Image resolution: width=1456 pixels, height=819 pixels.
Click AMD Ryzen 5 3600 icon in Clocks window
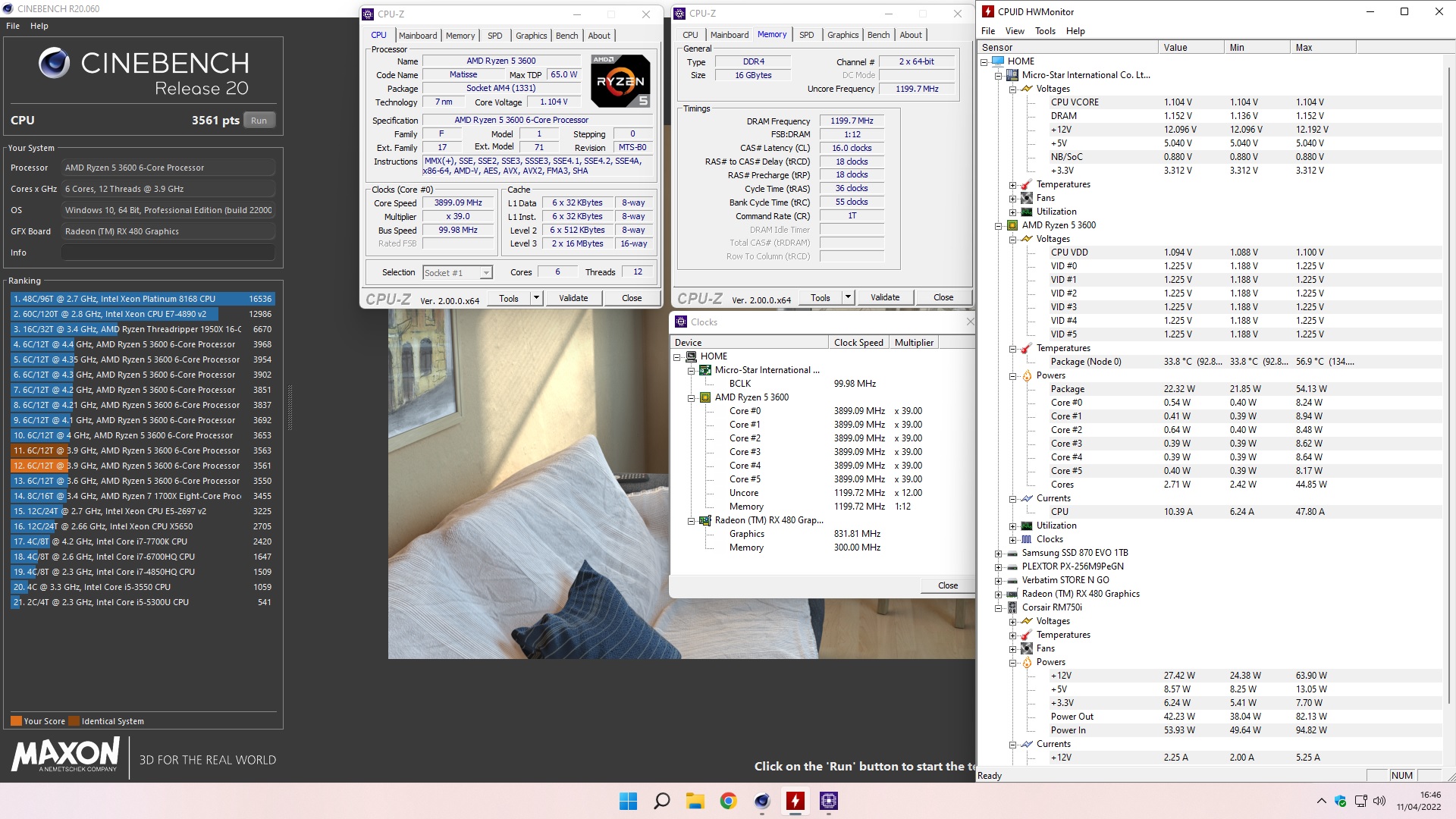click(x=705, y=397)
